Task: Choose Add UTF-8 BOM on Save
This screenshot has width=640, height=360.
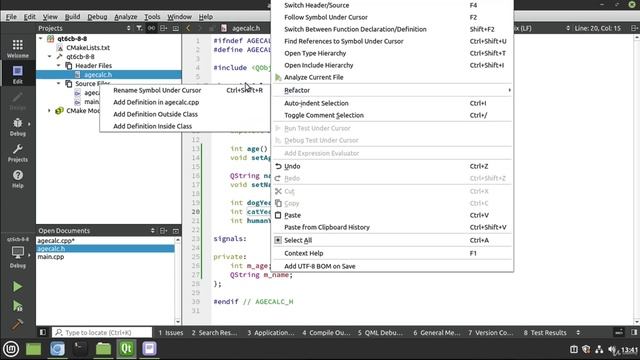Action: tap(393, 266)
